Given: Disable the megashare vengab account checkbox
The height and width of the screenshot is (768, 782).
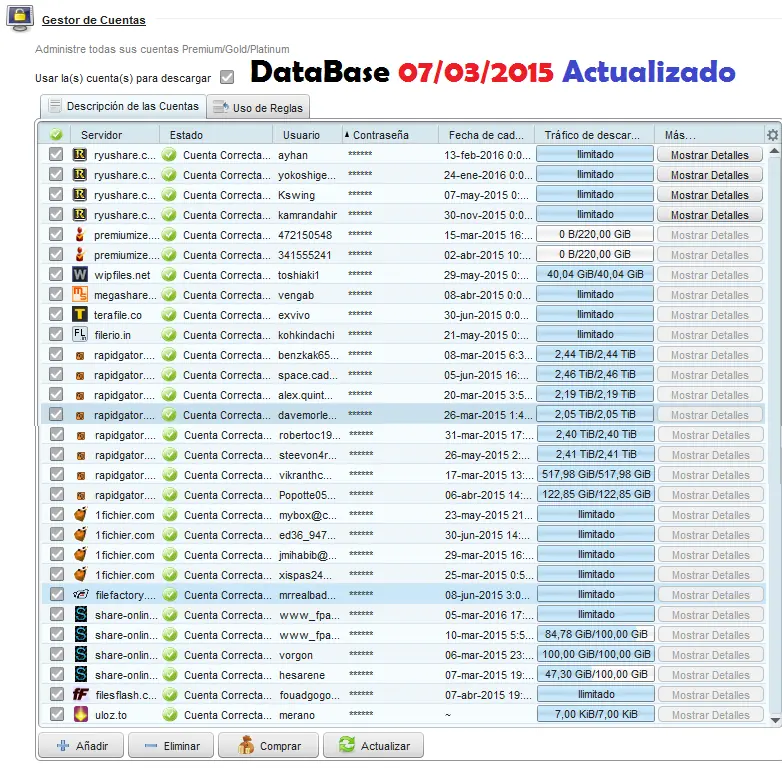Looking at the screenshot, I should 56,294.
